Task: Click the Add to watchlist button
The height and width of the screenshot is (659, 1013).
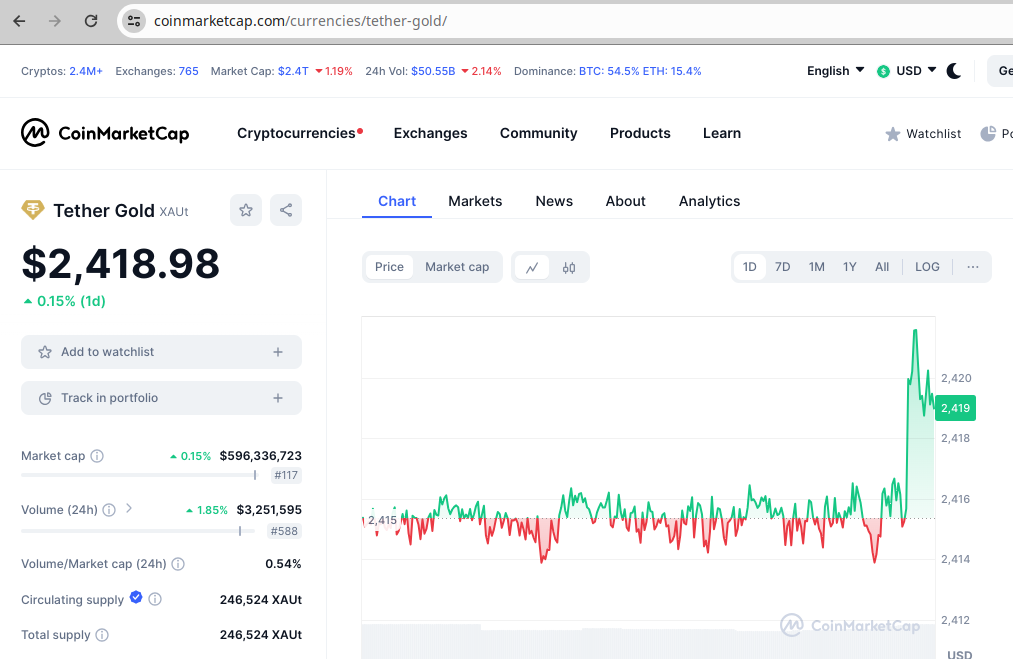Action: [x=162, y=352]
